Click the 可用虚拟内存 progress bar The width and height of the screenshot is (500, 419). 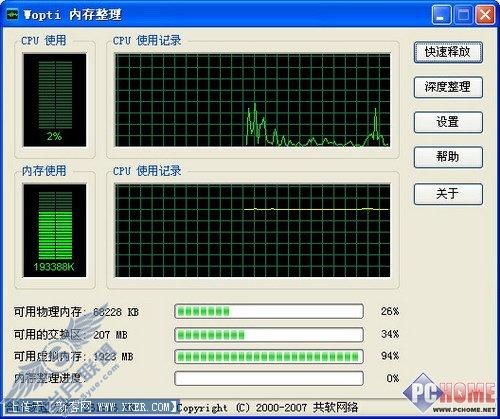click(269, 356)
